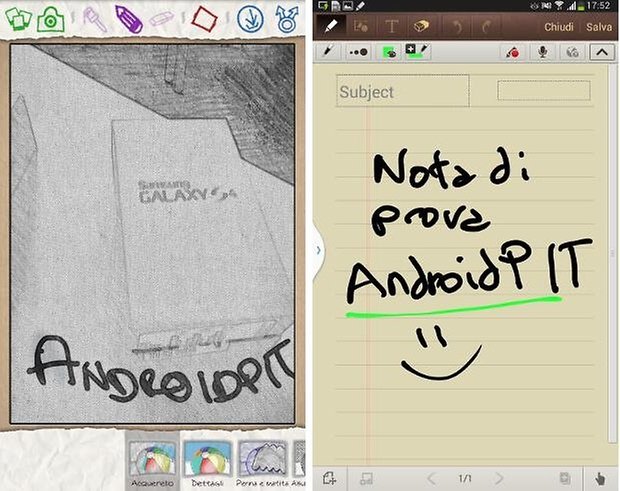This screenshot has width=620, height=491.
Task: Tap the add page icon
Action: click(x=329, y=479)
